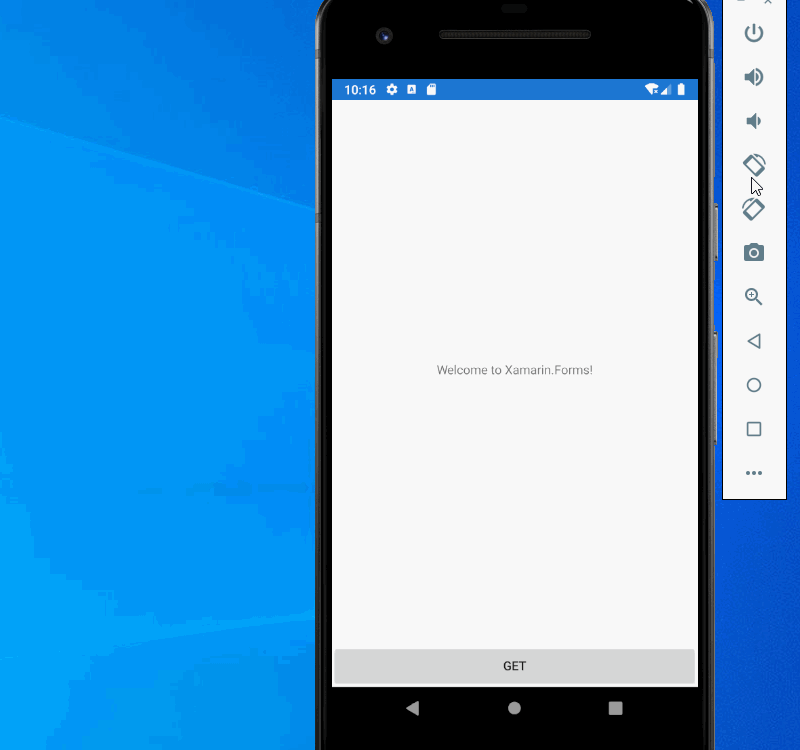
Task: Tap the keyboard 'A' status bar icon
Action: click(412, 90)
